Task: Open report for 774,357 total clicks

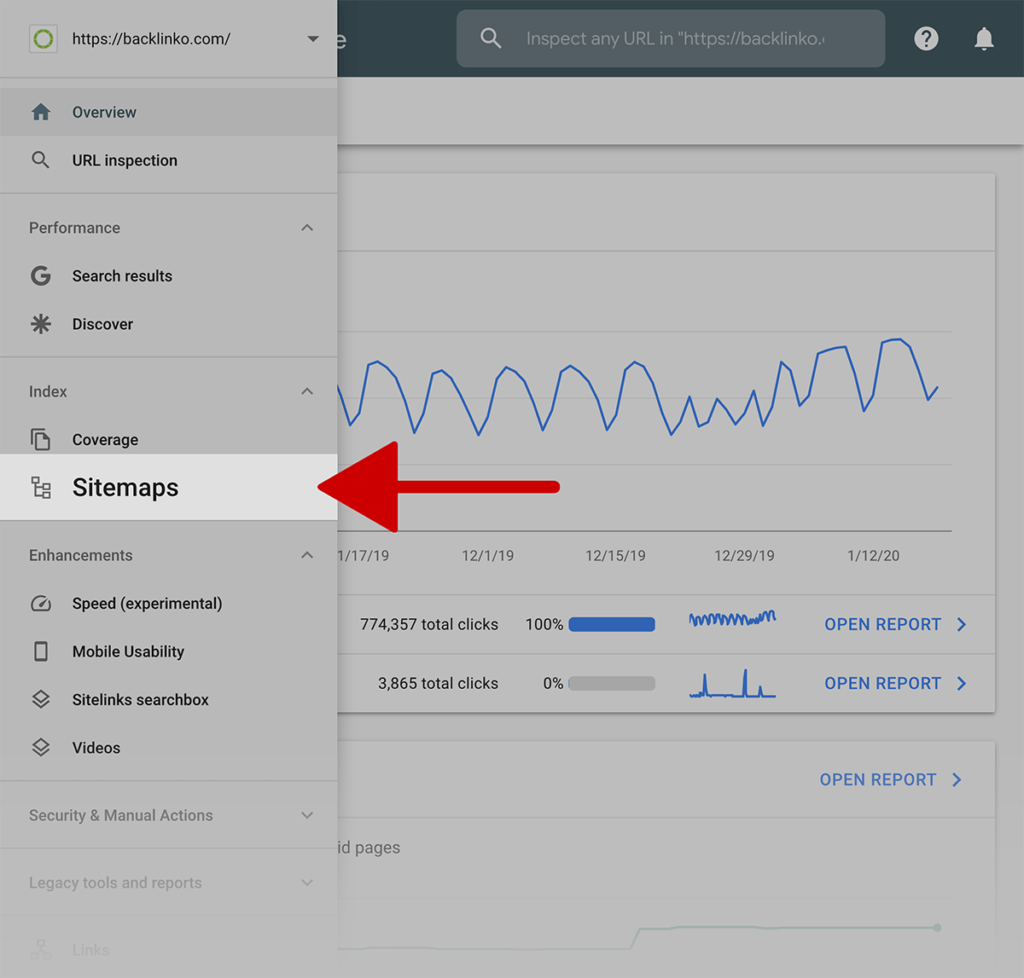Action: click(894, 624)
